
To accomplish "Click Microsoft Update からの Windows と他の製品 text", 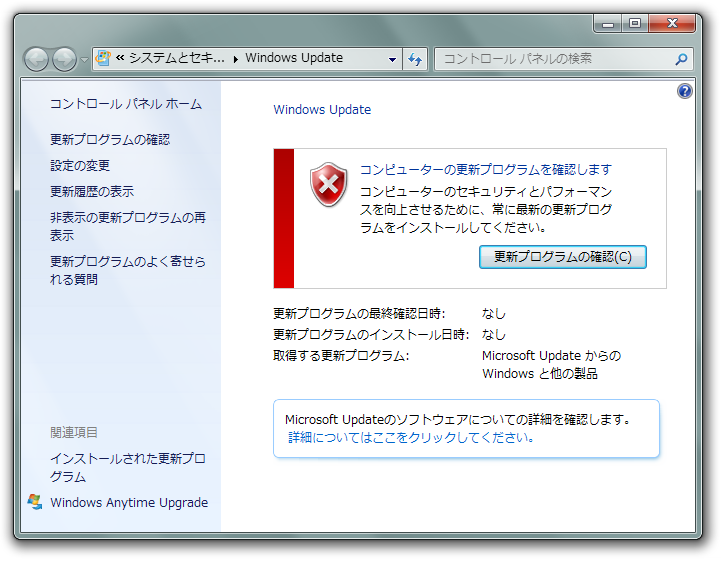I will point(551,365).
